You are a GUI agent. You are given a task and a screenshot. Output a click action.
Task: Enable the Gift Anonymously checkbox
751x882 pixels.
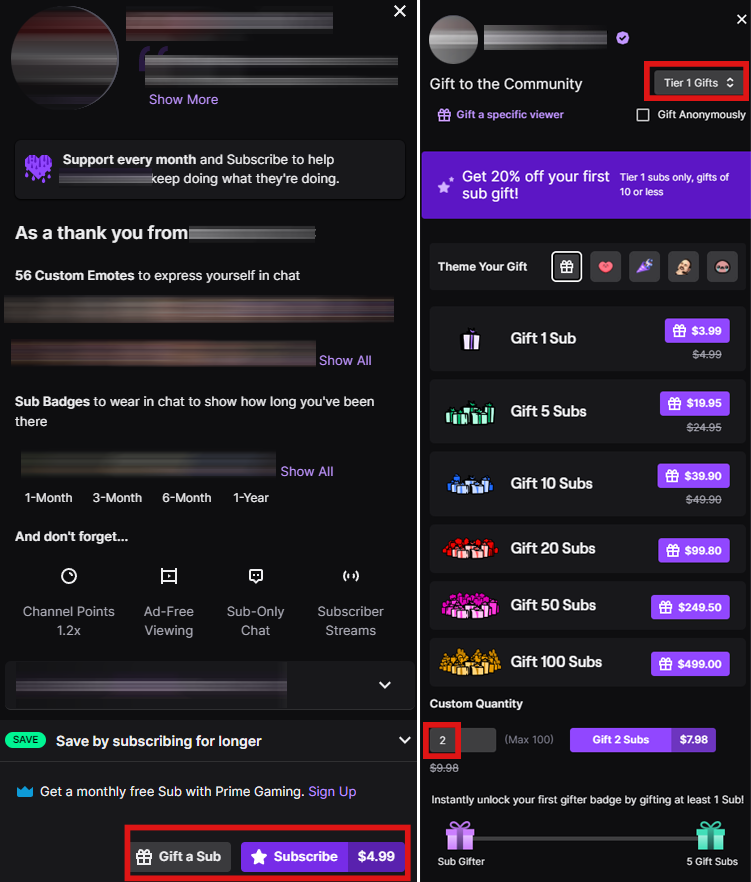click(644, 115)
